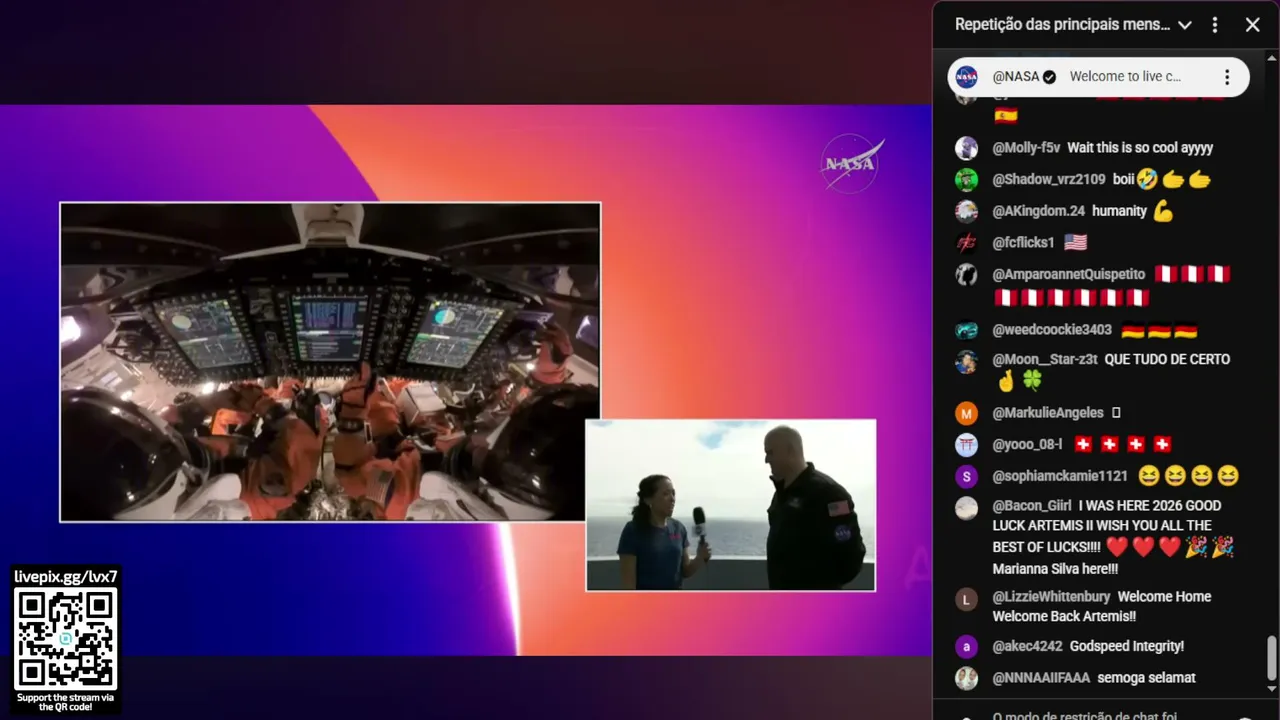Click @sophiamckamie1121's profile avatar
Screen dimensions: 1280x720
click(x=966, y=476)
